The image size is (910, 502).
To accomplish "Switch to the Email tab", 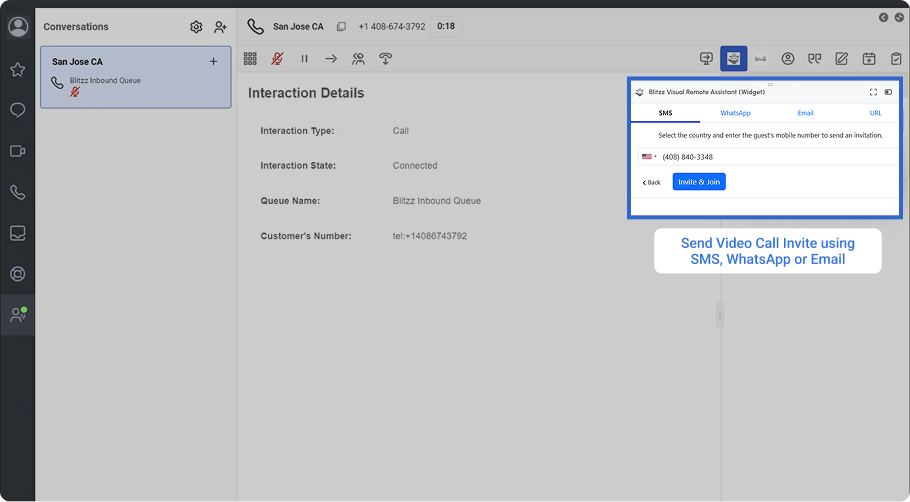I will 805,114.
